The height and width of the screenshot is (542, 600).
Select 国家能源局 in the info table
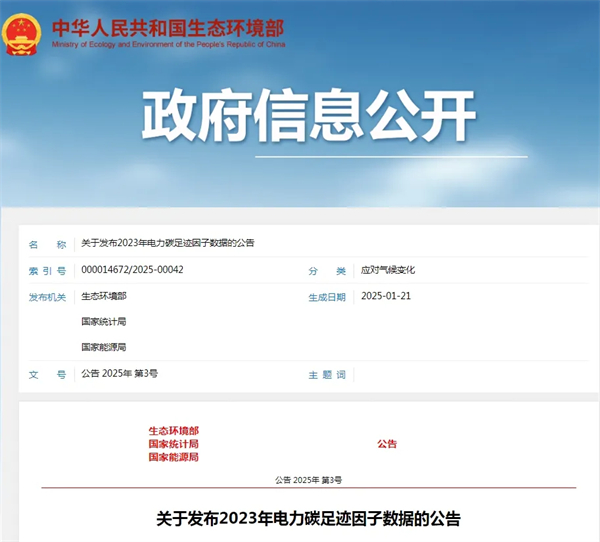104,347
